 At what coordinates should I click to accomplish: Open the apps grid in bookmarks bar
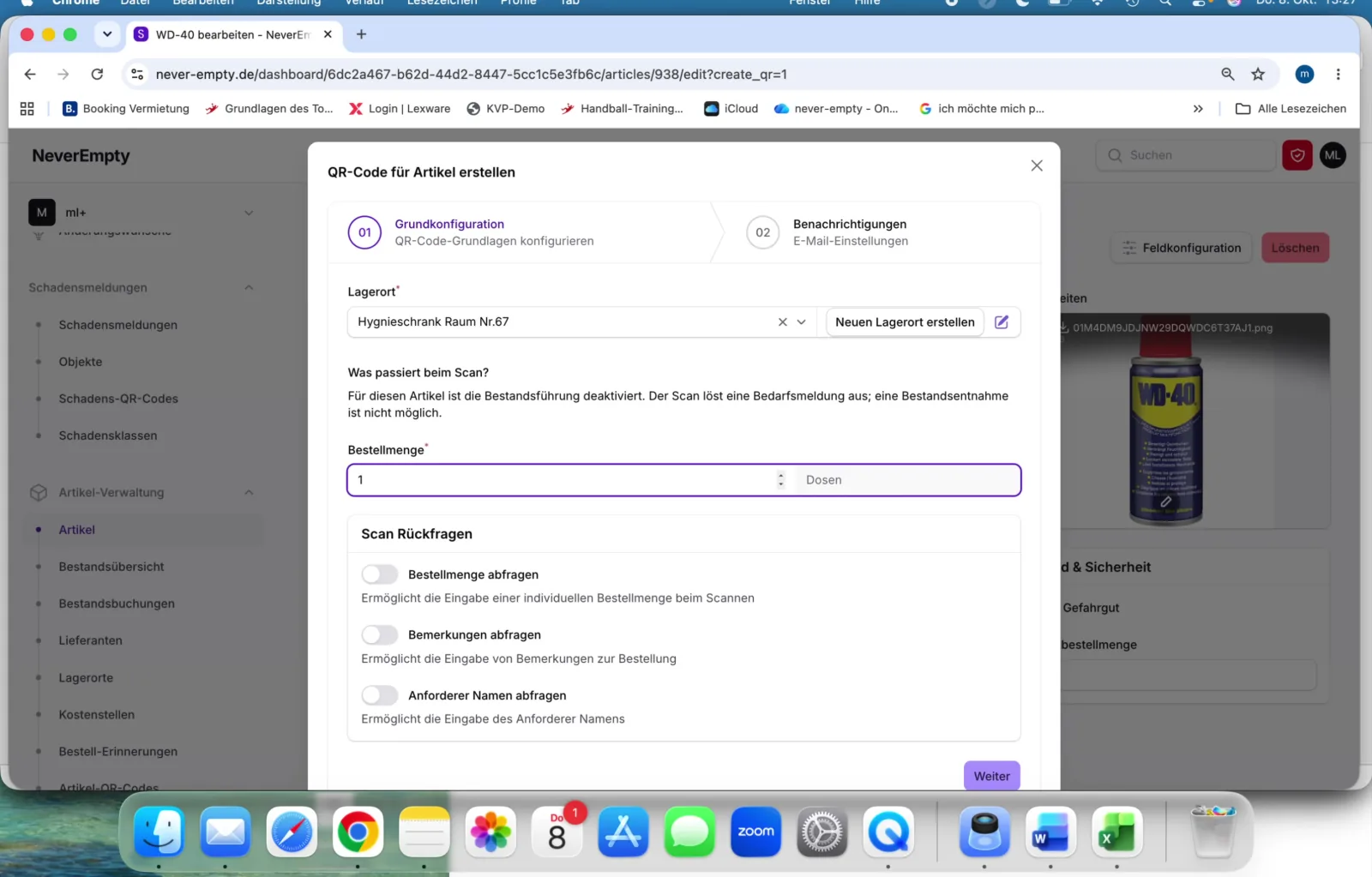(27, 109)
